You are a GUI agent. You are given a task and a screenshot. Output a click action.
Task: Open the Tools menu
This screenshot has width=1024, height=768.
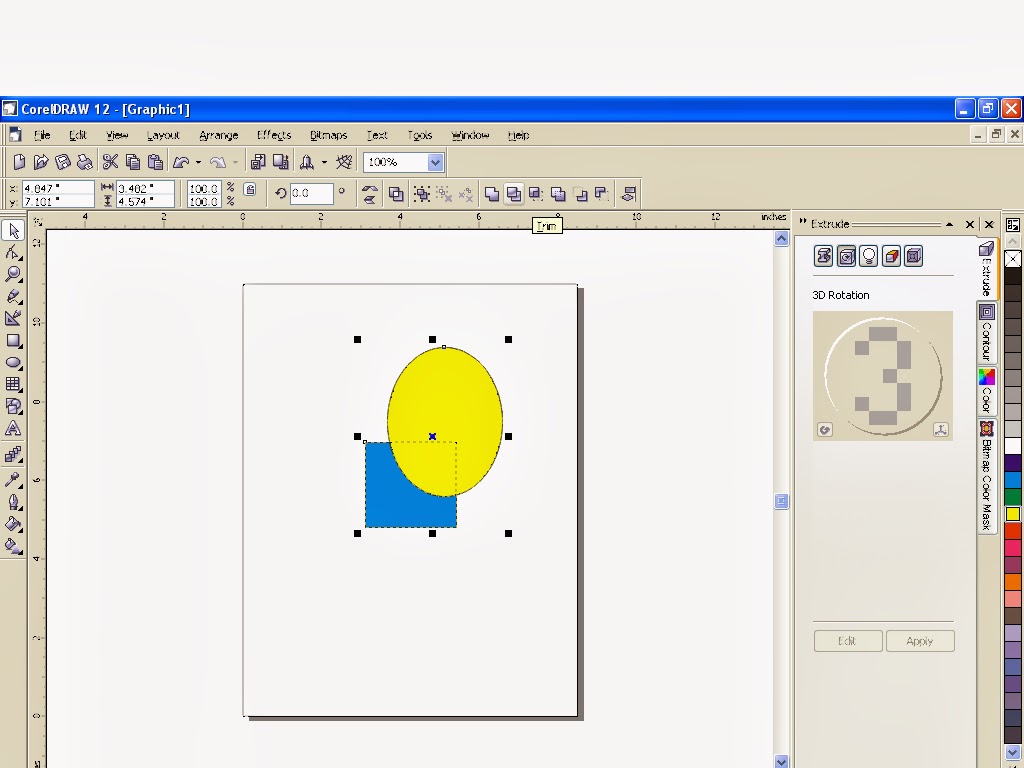(420, 135)
